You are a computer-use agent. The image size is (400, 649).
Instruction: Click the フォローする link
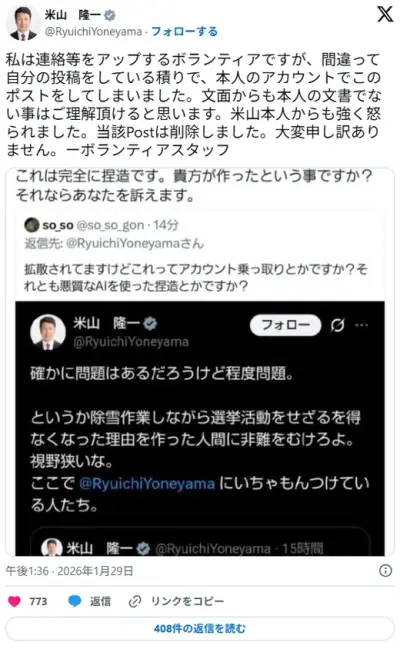pos(184,31)
